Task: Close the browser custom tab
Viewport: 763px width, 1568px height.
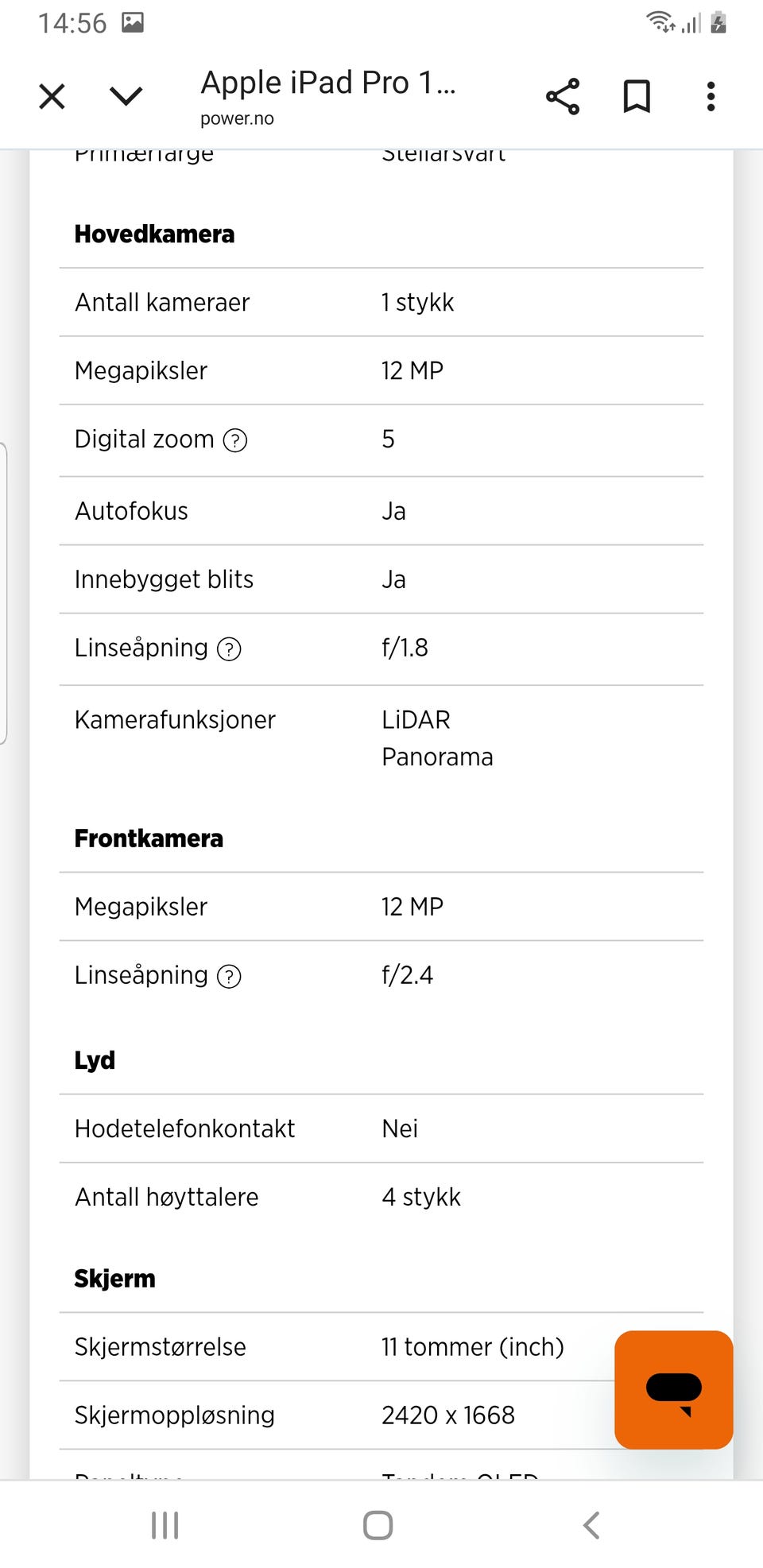Action: [x=52, y=97]
